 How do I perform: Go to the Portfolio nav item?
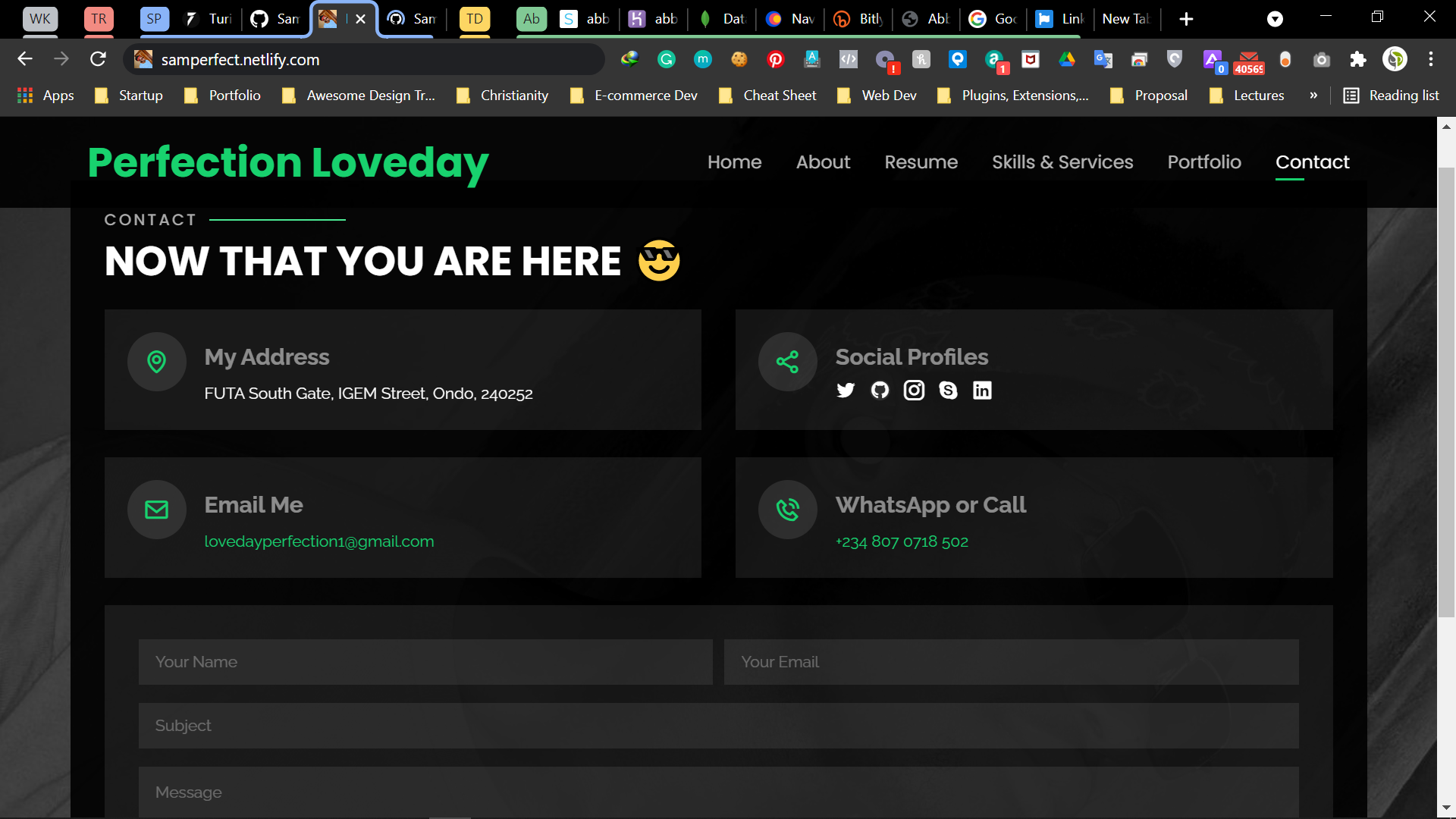tap(1204, 162)
